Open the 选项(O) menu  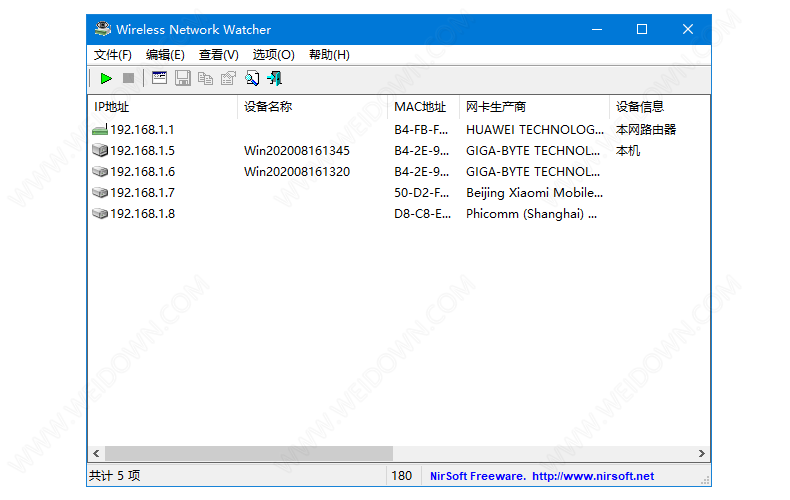(273, 55)
